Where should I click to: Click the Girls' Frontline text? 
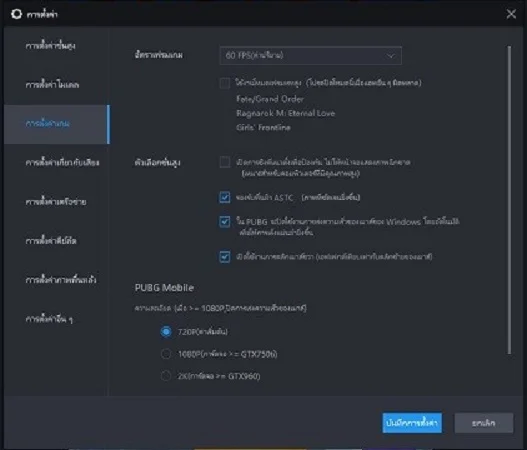click(x=263, y=127)
